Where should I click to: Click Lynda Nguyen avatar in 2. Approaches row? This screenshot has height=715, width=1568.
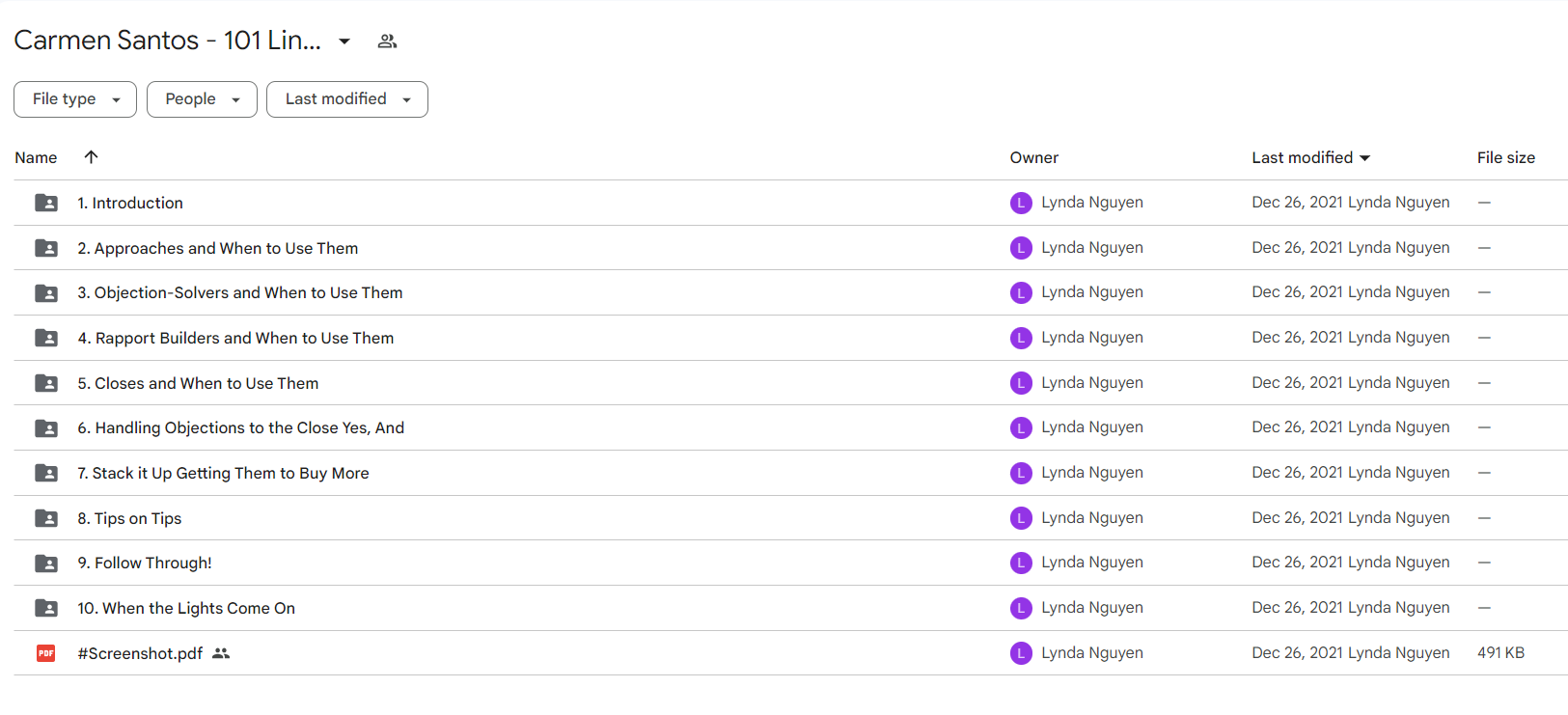pos(1021,248)
